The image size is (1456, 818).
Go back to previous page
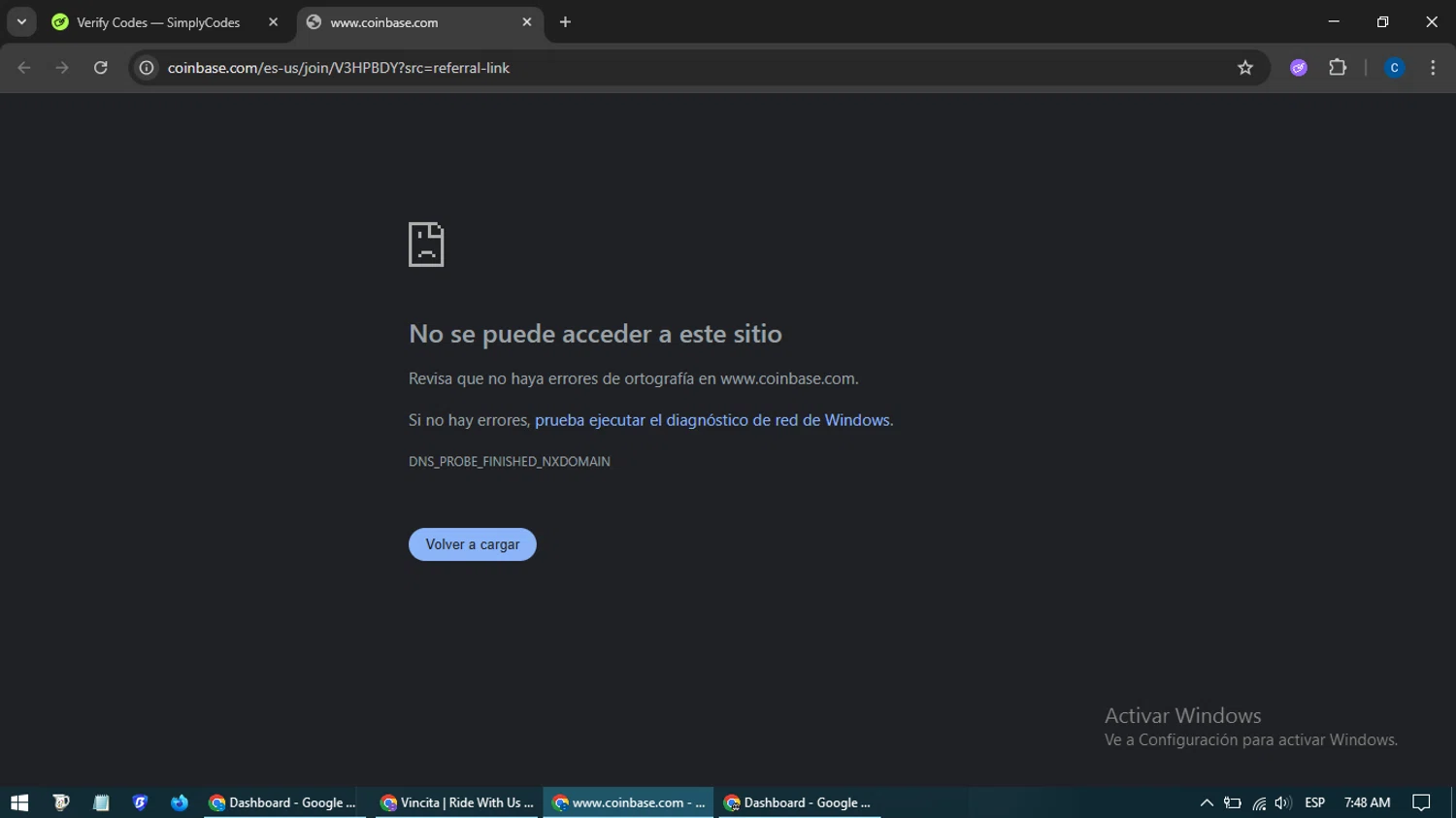24,68
